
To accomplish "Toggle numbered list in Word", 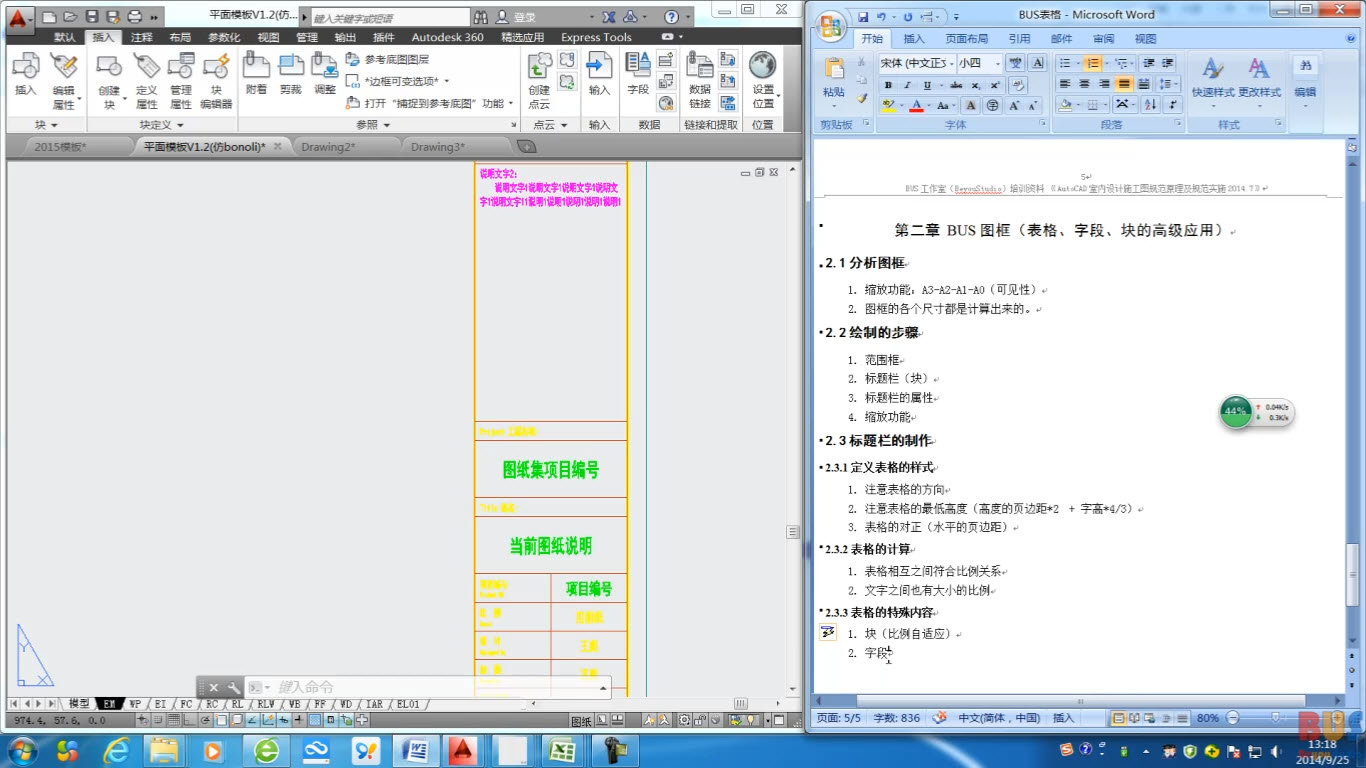I will pyautogui.click(x=1093, y=64).
